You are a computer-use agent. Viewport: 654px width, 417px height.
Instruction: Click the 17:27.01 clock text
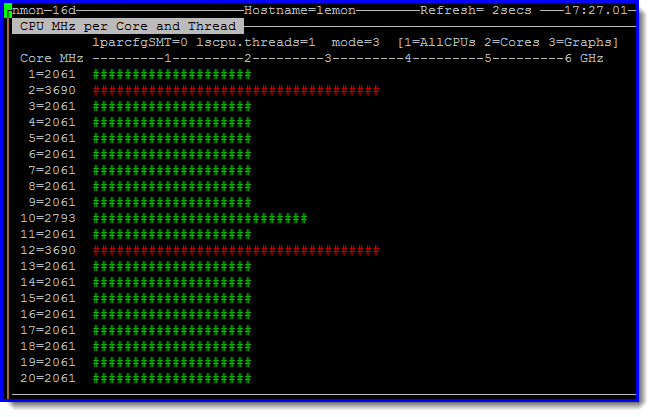[x=596, y=10]
